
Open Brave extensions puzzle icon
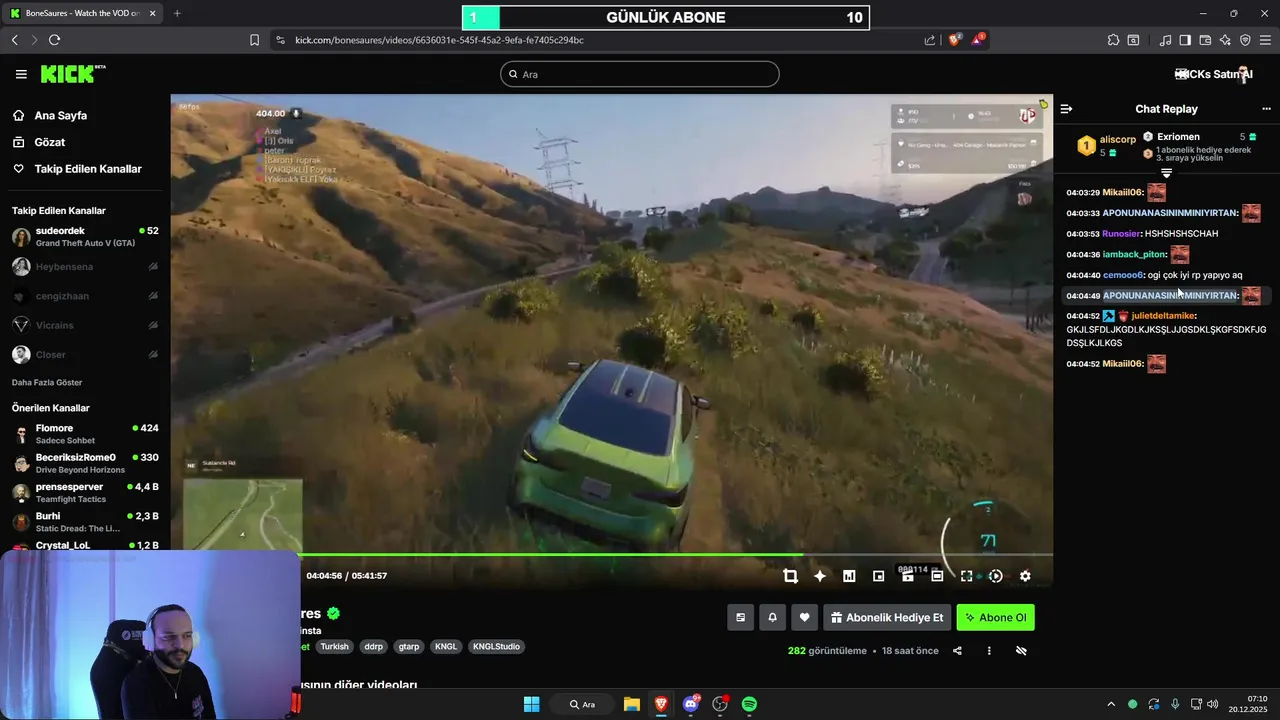1113,40
